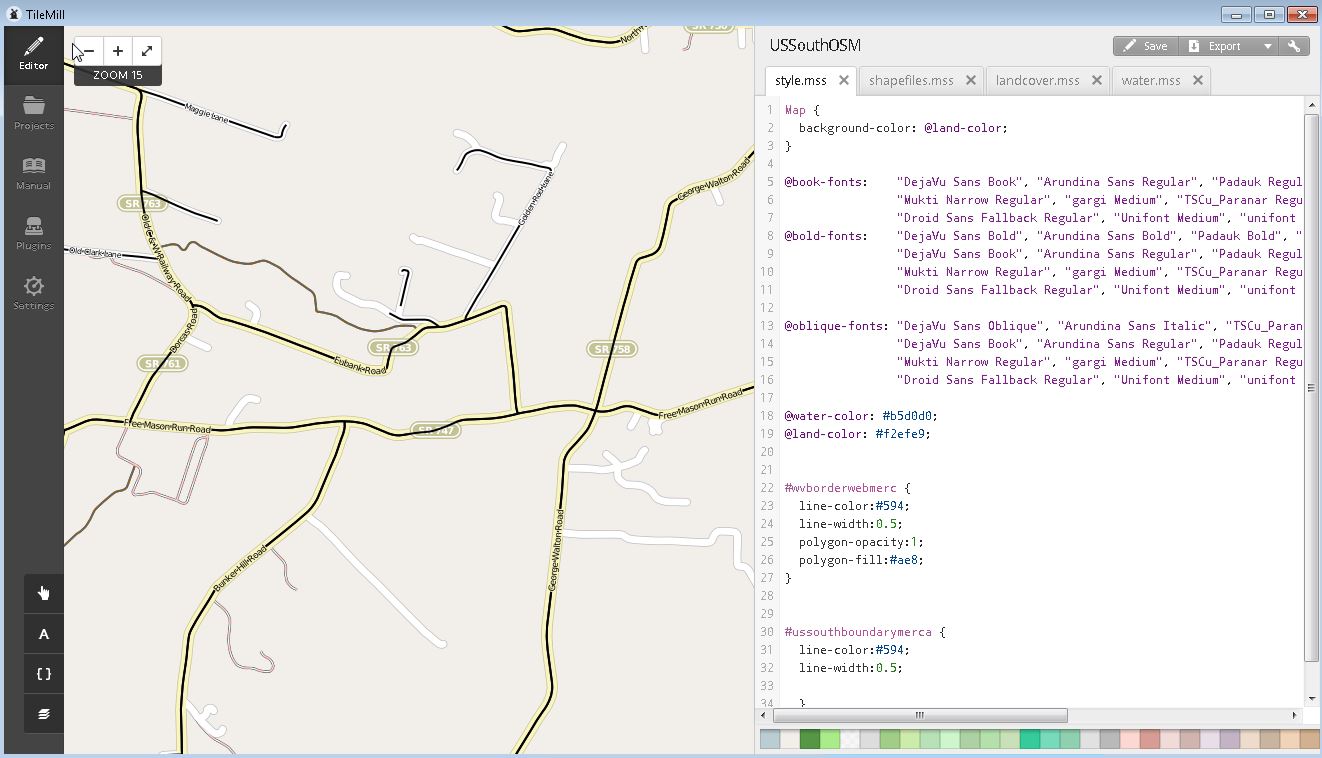Image resolution: width=1322 pixels, height=758 pixels.
Task: Switch to the landcover.mss tab
Action: point(1037,80)
